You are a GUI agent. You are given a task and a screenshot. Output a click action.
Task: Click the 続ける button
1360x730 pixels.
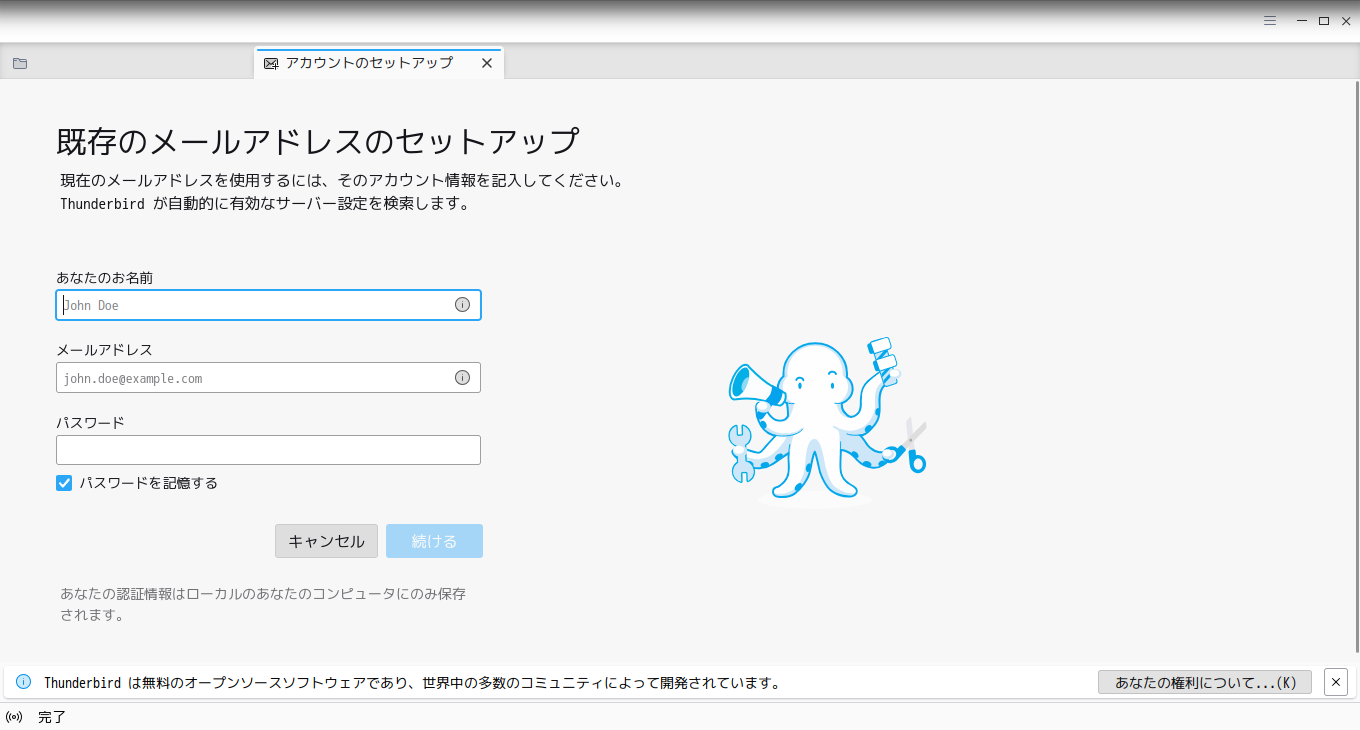(434, 541)
